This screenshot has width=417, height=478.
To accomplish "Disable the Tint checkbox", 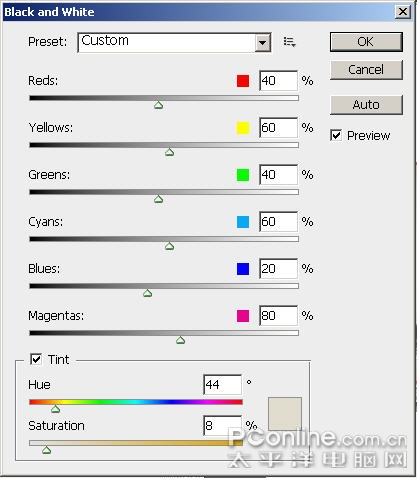I will [x=36, y=359].
